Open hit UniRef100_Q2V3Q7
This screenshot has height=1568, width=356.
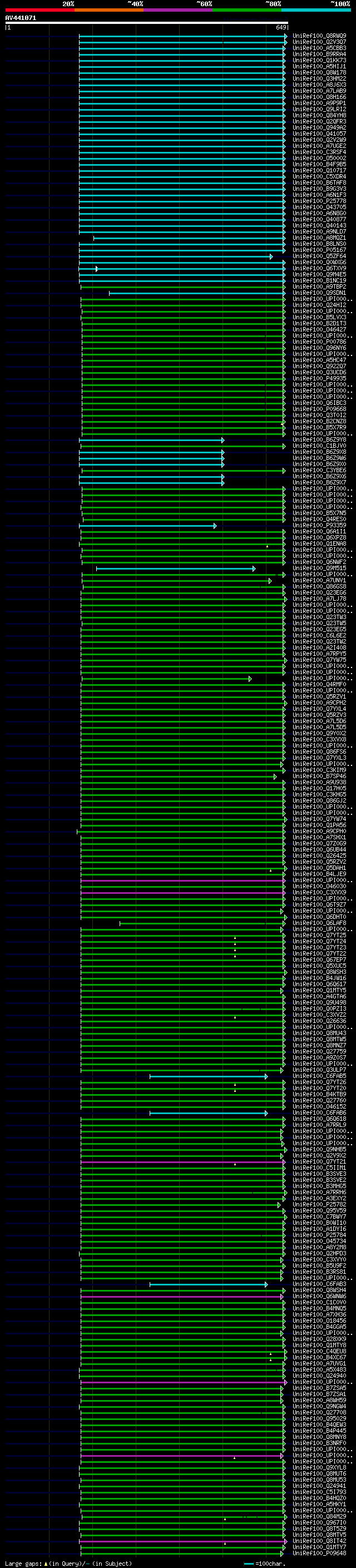coord(319,42)
